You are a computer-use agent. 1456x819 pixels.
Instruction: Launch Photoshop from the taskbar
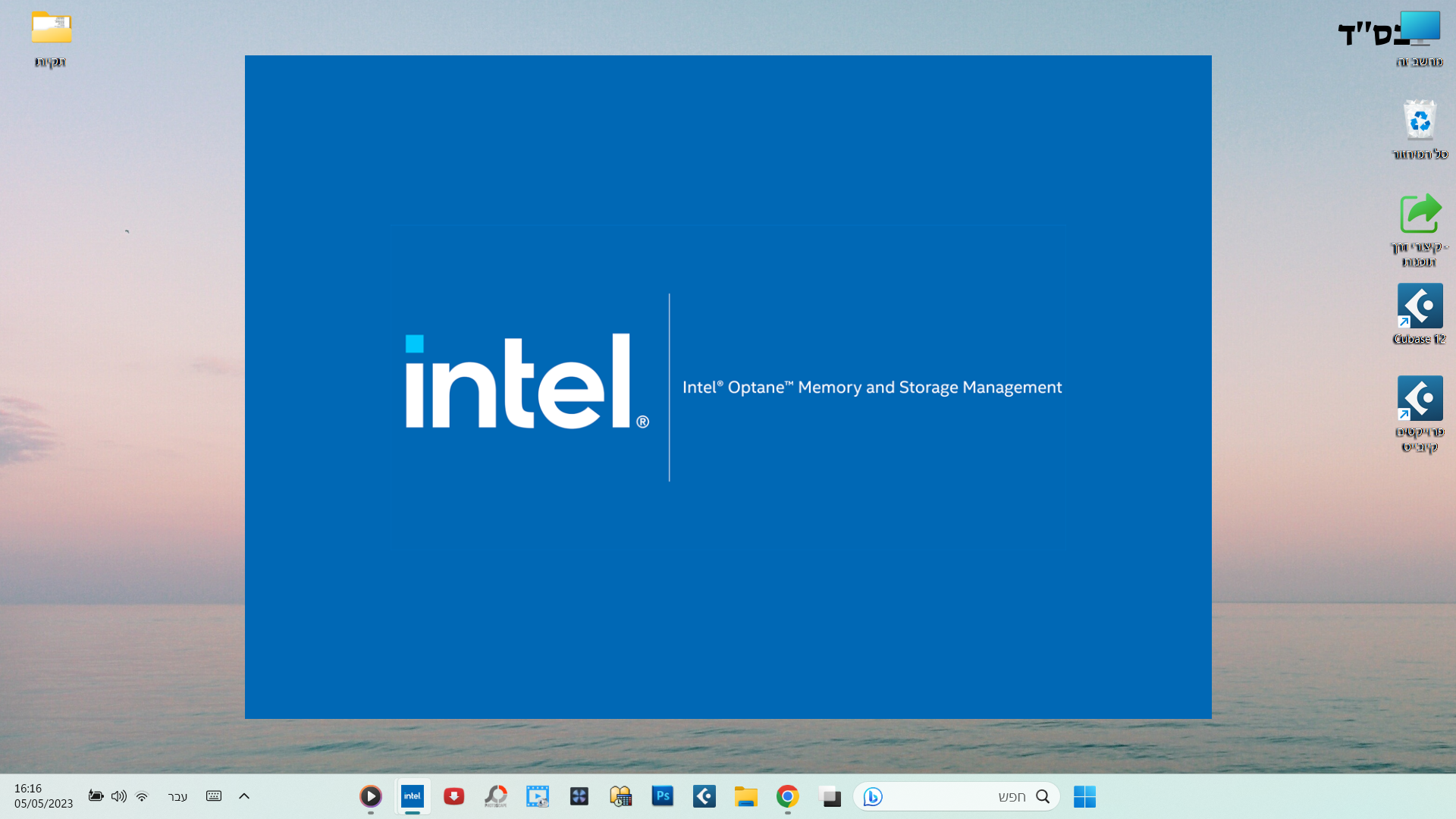pos(663,796)
